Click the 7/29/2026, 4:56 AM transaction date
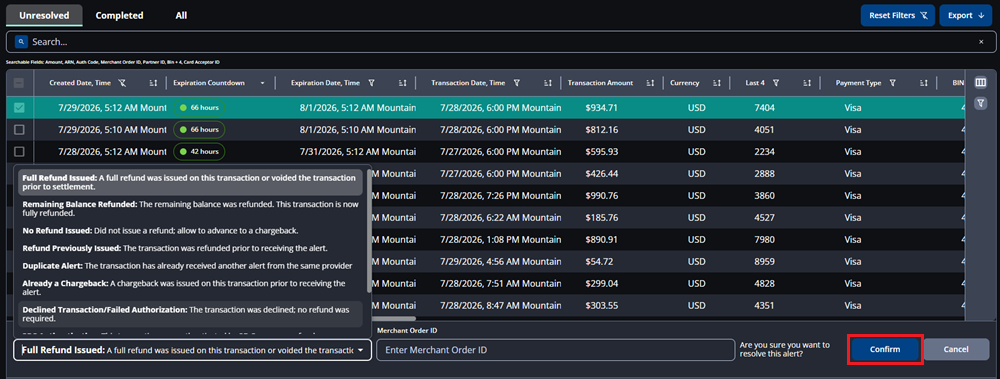 pyautogui.click(x=501, y=262)
